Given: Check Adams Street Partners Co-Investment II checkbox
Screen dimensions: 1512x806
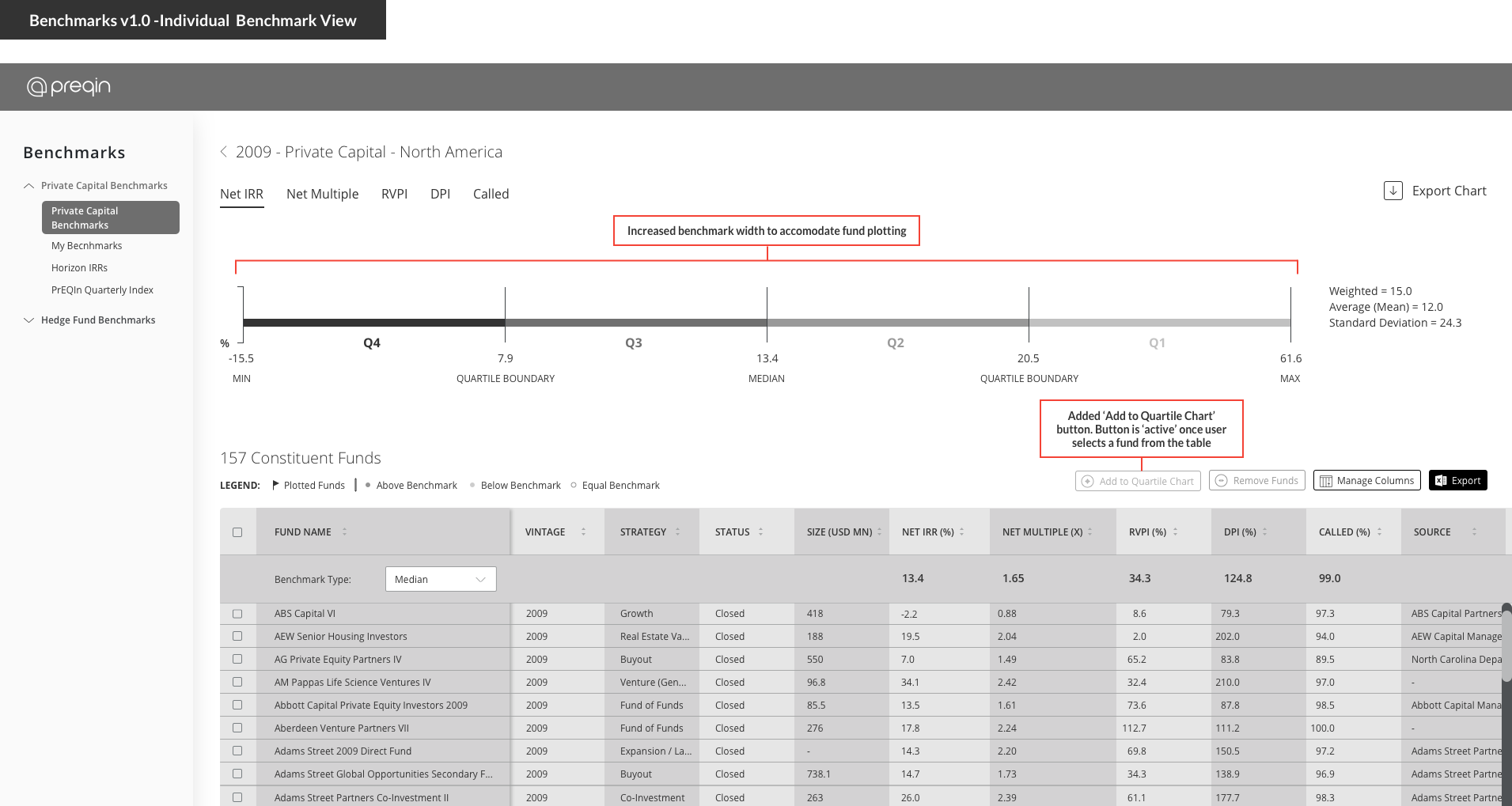Looking at the screenshot, I should coord(237,797).
